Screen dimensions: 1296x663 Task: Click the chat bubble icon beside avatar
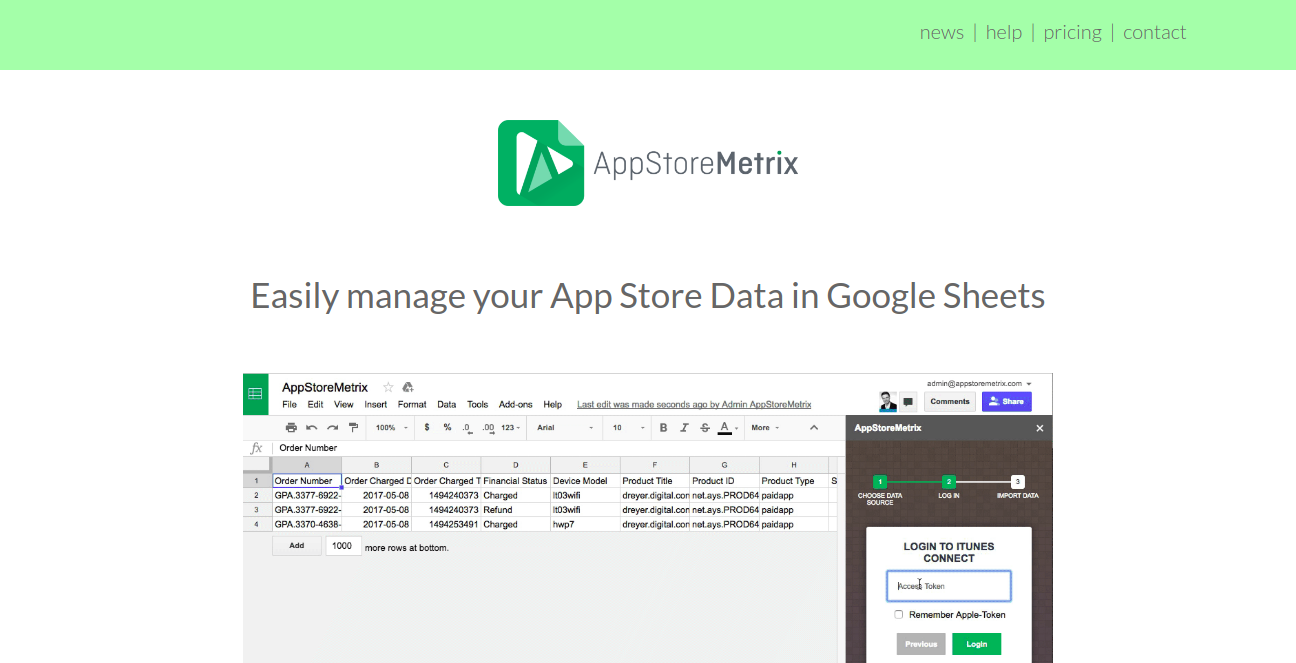point(908,402)
